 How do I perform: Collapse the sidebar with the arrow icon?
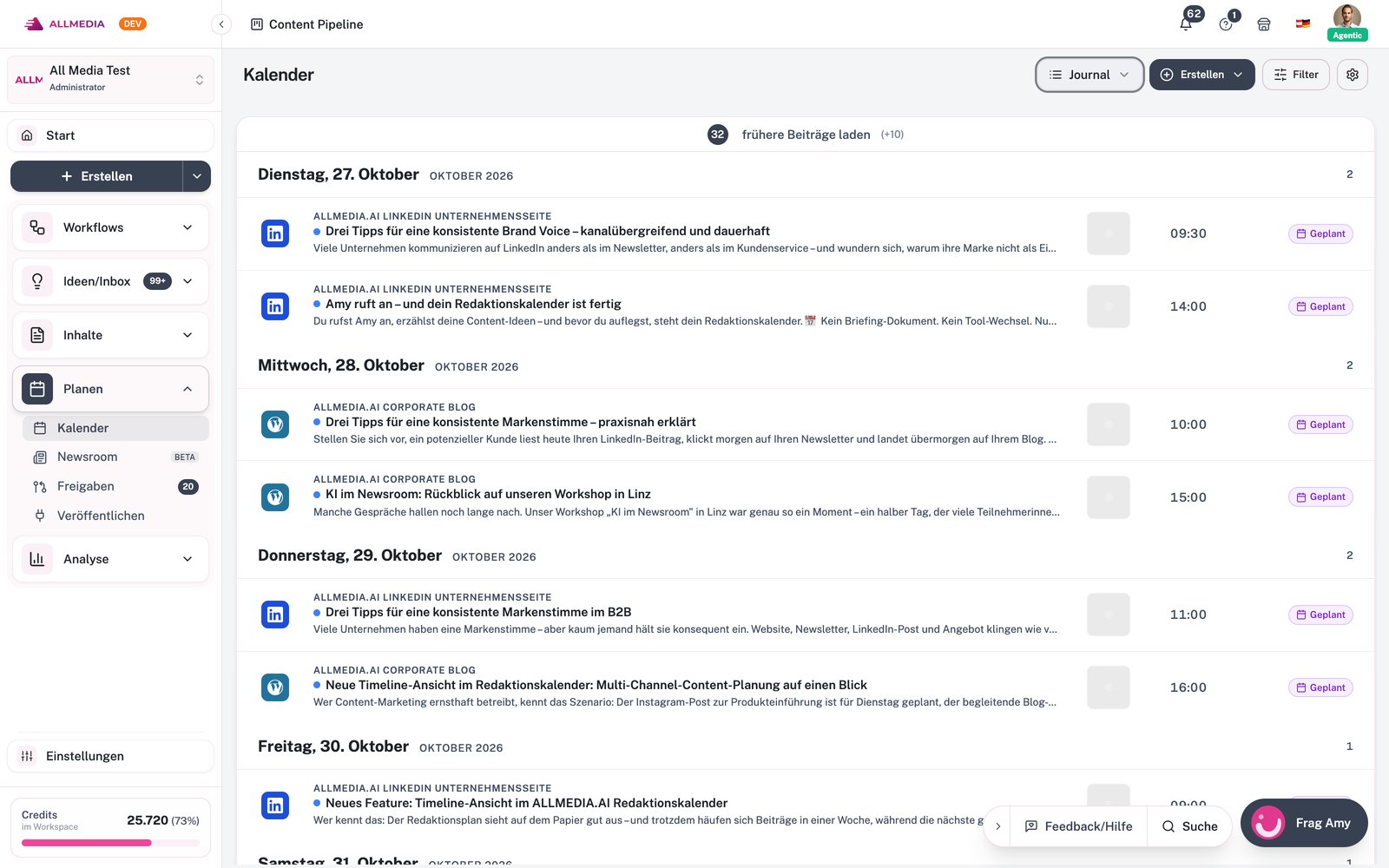(221, 24)
